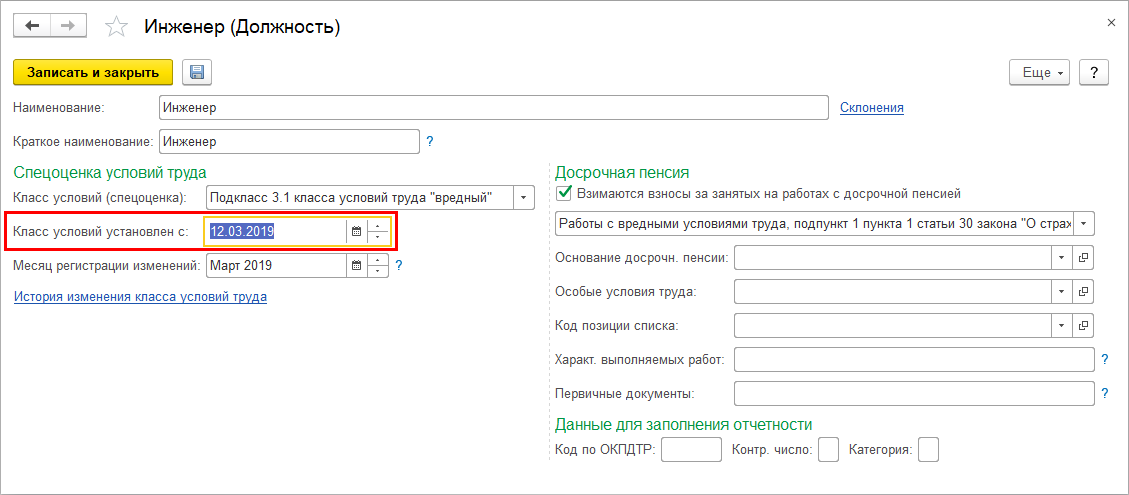Open the list position code record icon
The image size is (1129, 495).
[x=1082, y=326]
